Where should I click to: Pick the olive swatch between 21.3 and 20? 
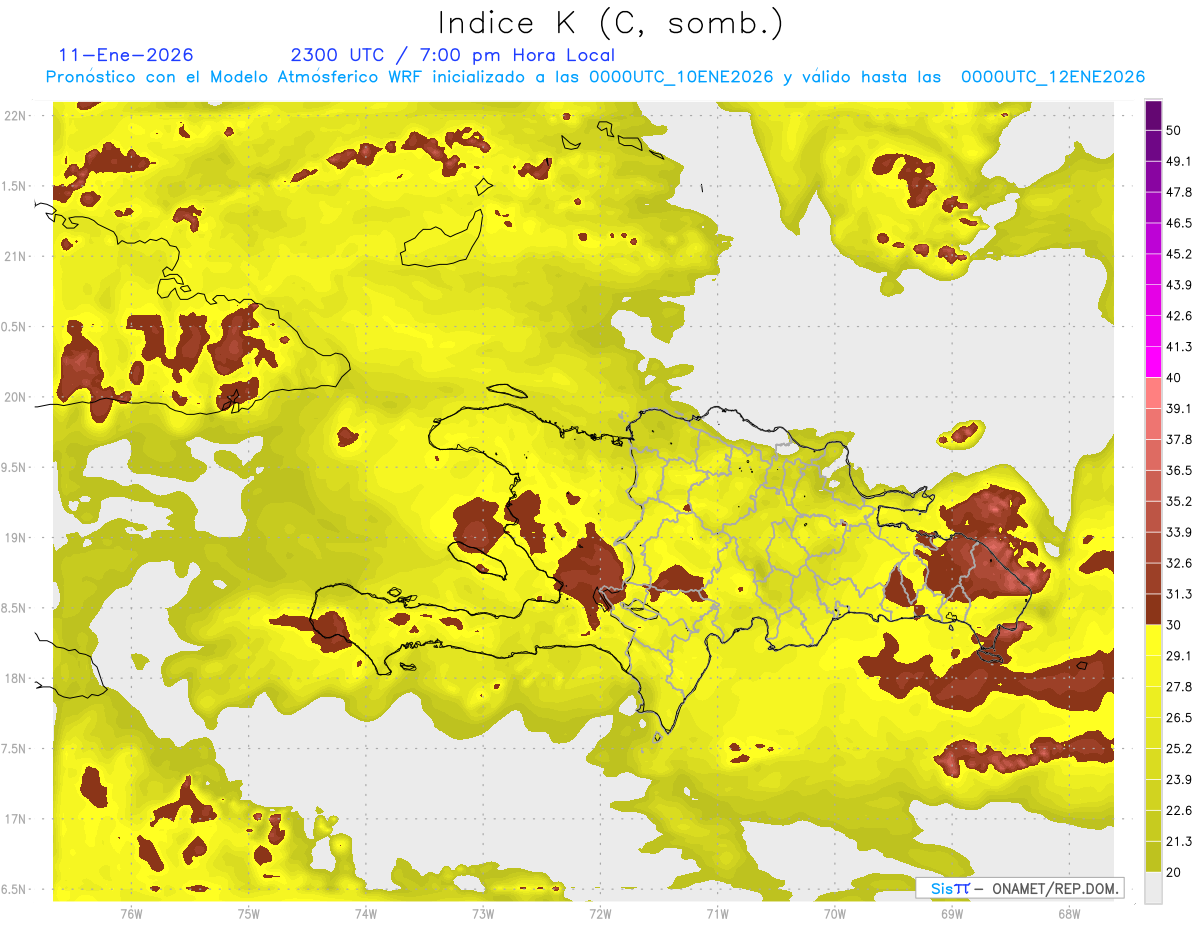[1153, 858]
